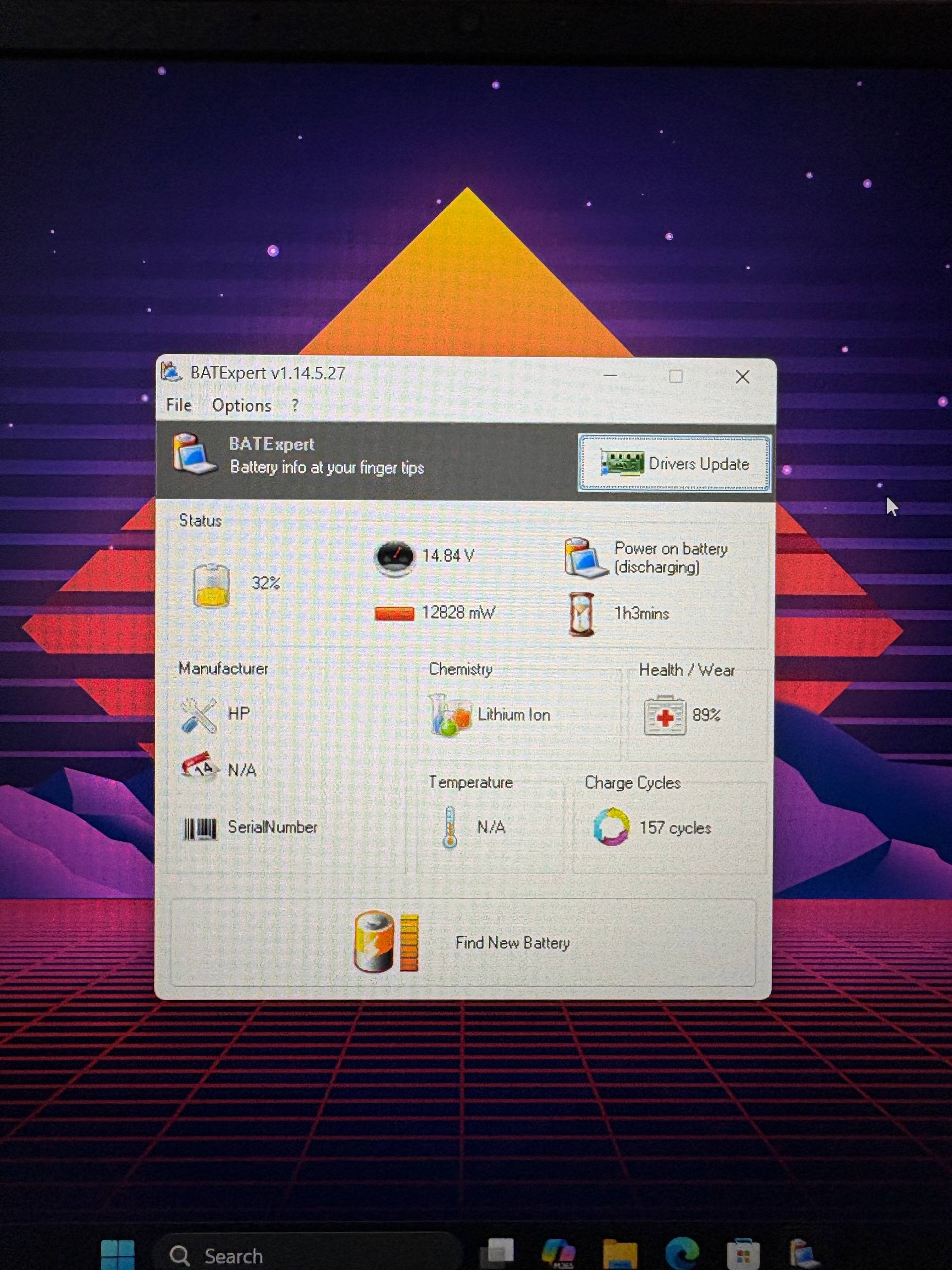Viewport: 952px width, 1270px height.
Task: Click the Status group label
Action: tap(200, 521)
